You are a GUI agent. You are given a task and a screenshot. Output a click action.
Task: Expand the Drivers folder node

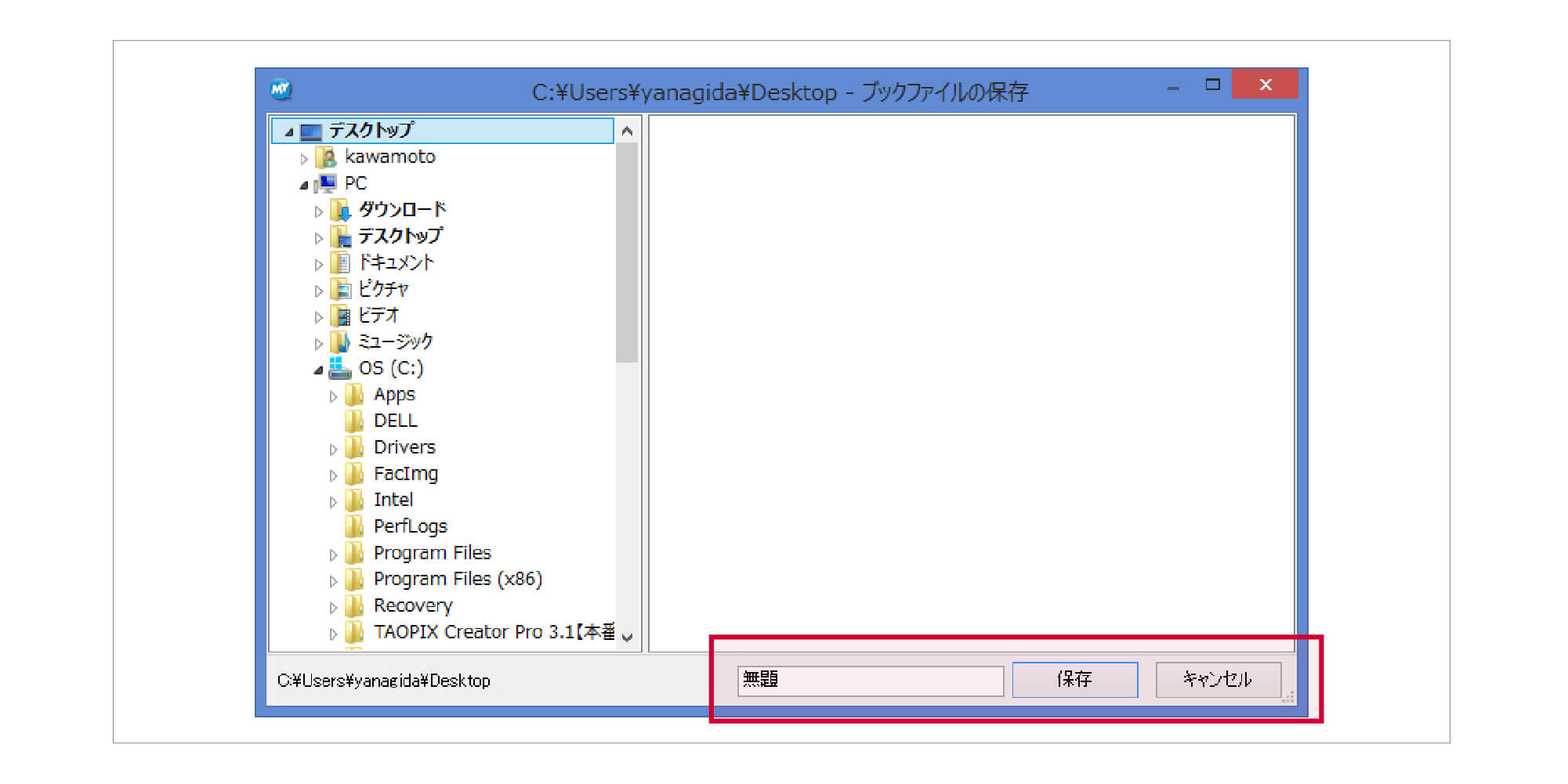pyautogui.click(x=333, y=450)
